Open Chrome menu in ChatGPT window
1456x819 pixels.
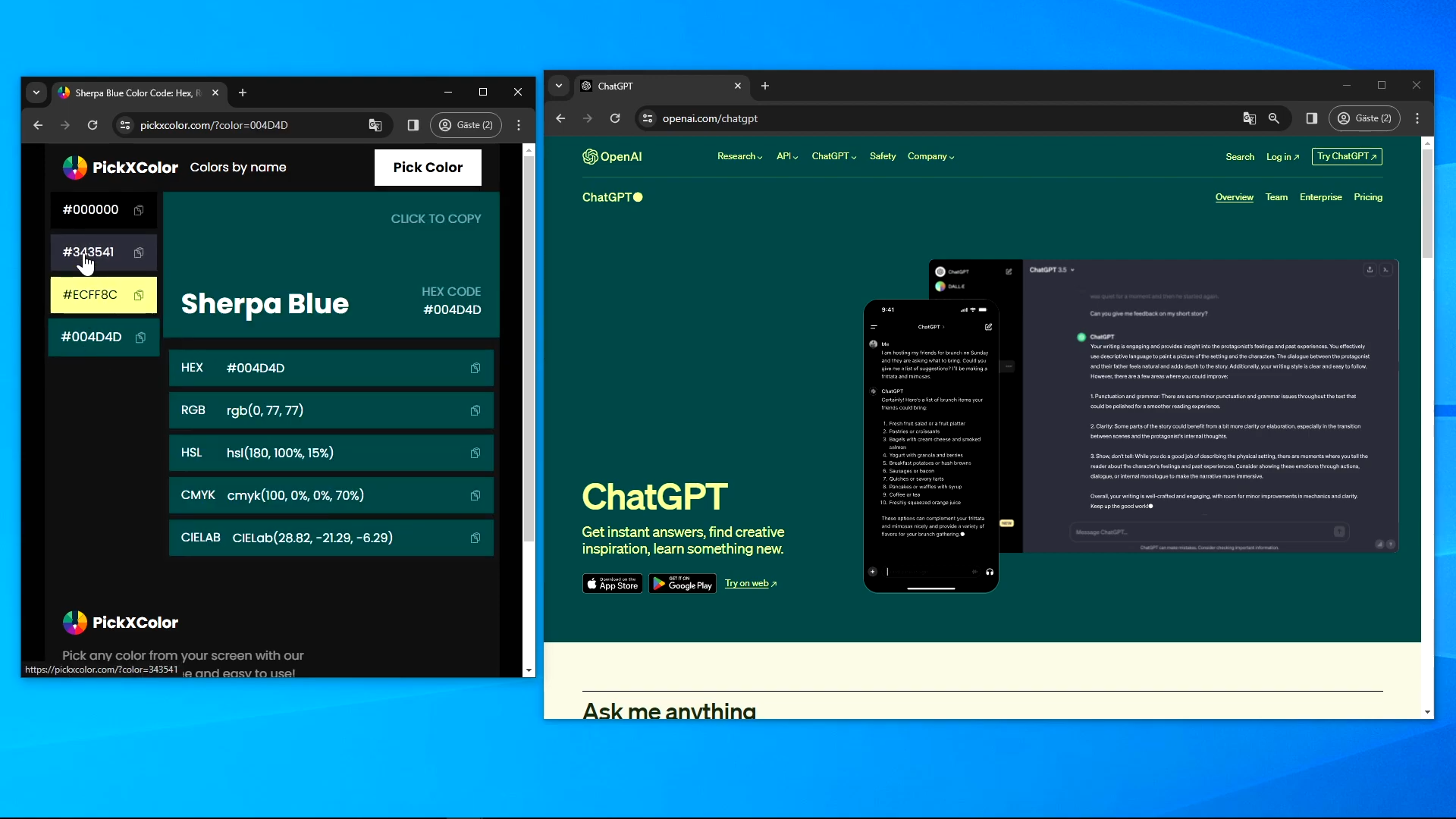click(1417, 118)
